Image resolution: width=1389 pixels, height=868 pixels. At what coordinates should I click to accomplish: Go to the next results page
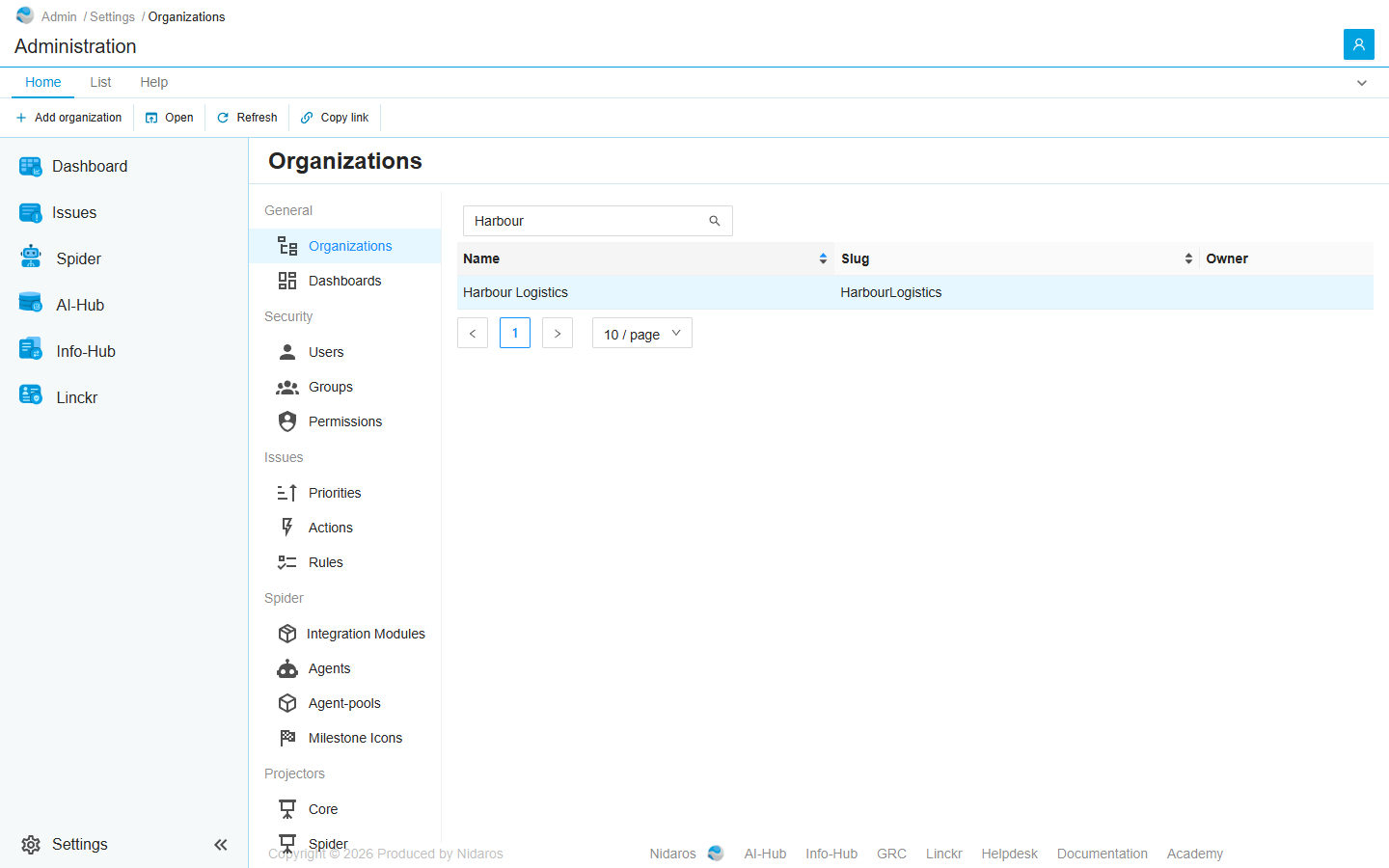tap(558, 333)
